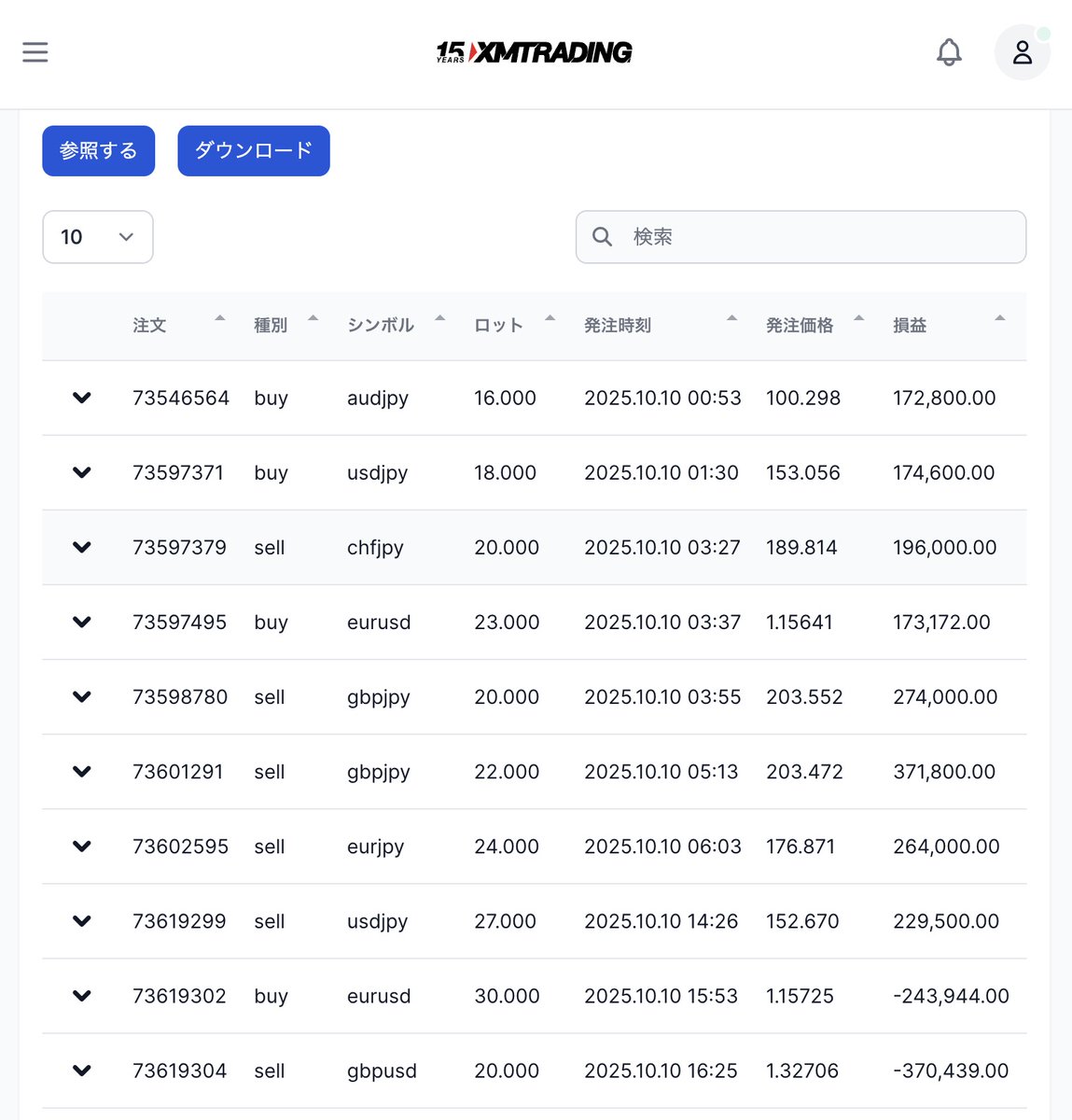Click the gbpusd symbol cell

point(383,1071)
